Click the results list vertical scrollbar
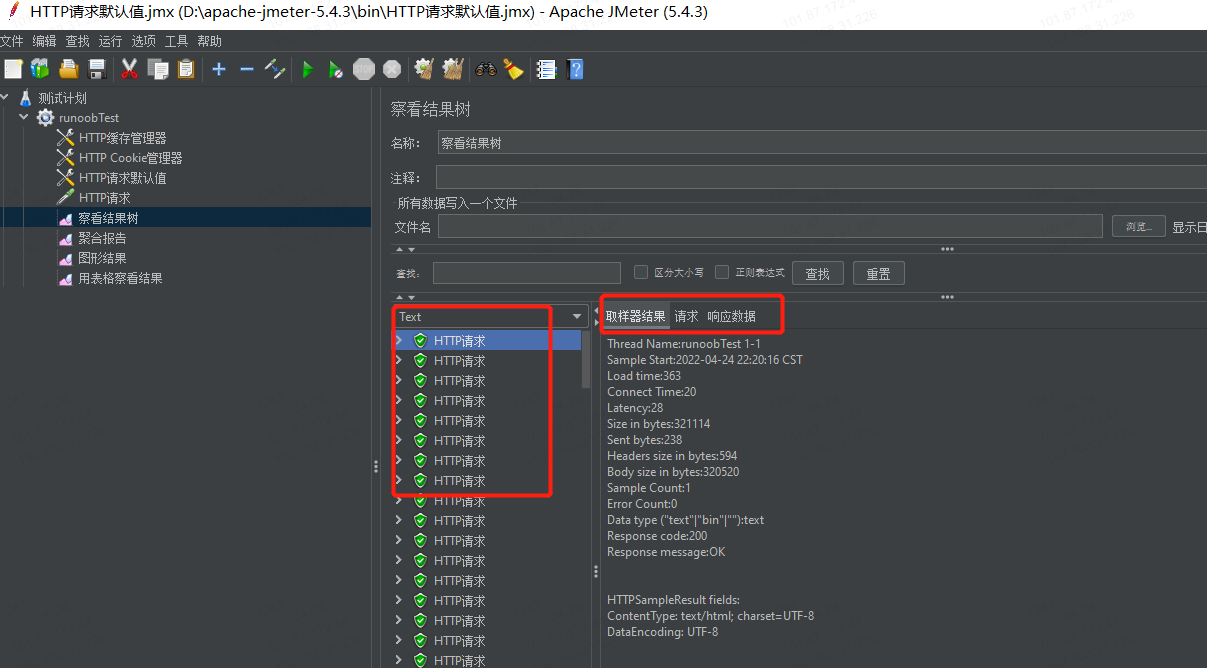The width and height of the screenshot is (1207, 668). [586, 360]
